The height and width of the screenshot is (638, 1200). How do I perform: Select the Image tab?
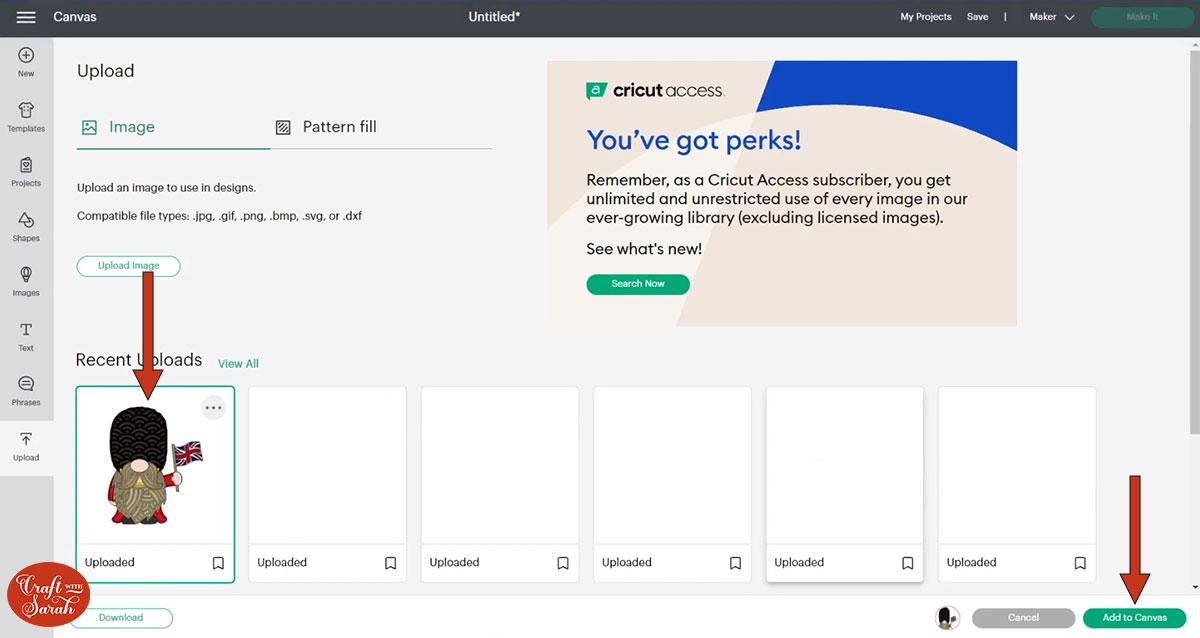[118, 127]
